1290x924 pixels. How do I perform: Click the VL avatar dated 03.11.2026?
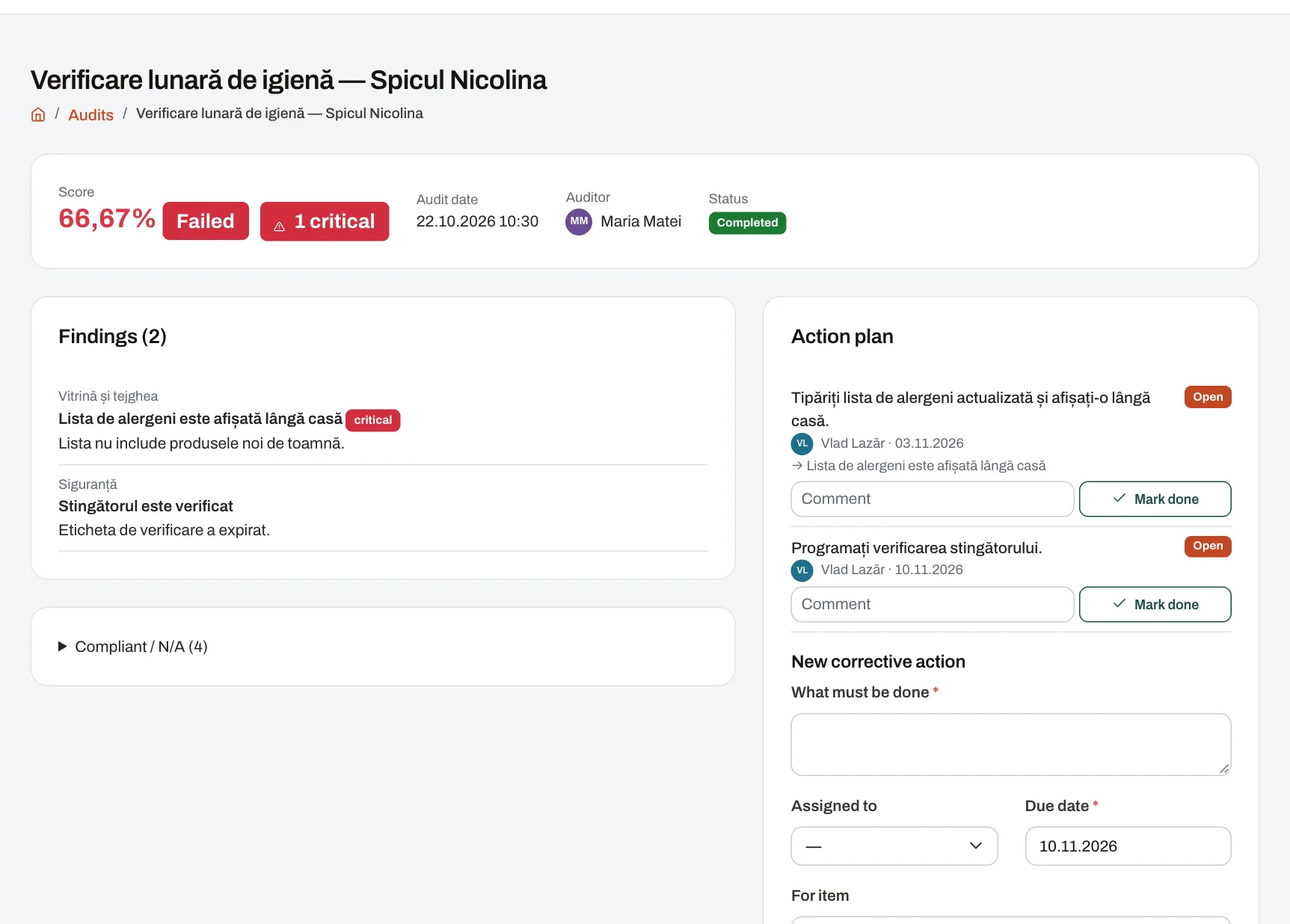point(802,443)
